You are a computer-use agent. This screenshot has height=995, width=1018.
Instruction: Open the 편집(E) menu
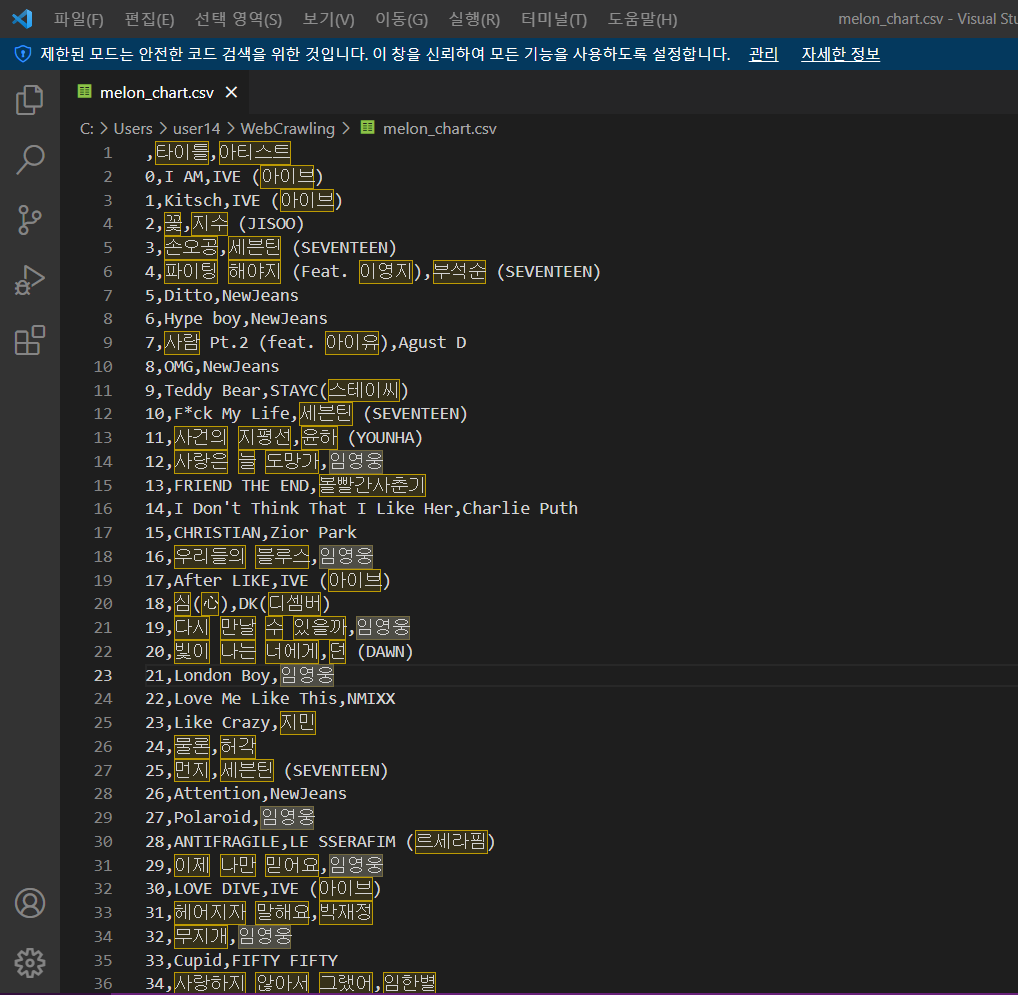[x=149, y=19]
